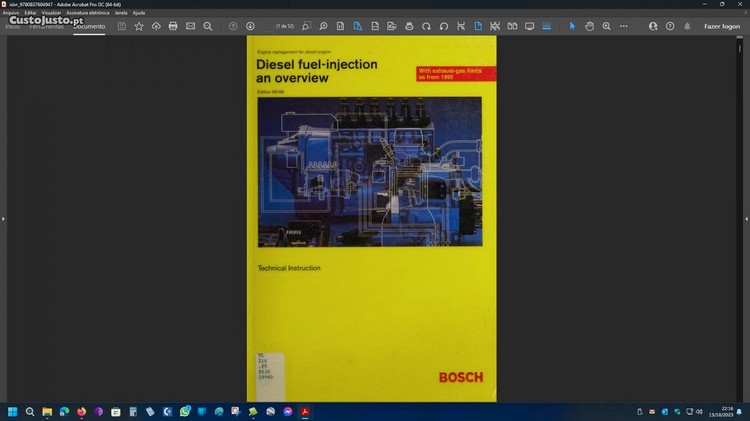Viewport: 750px width, 421px height.
Task: Click the Save file icon
Action: tap(122, 26)
